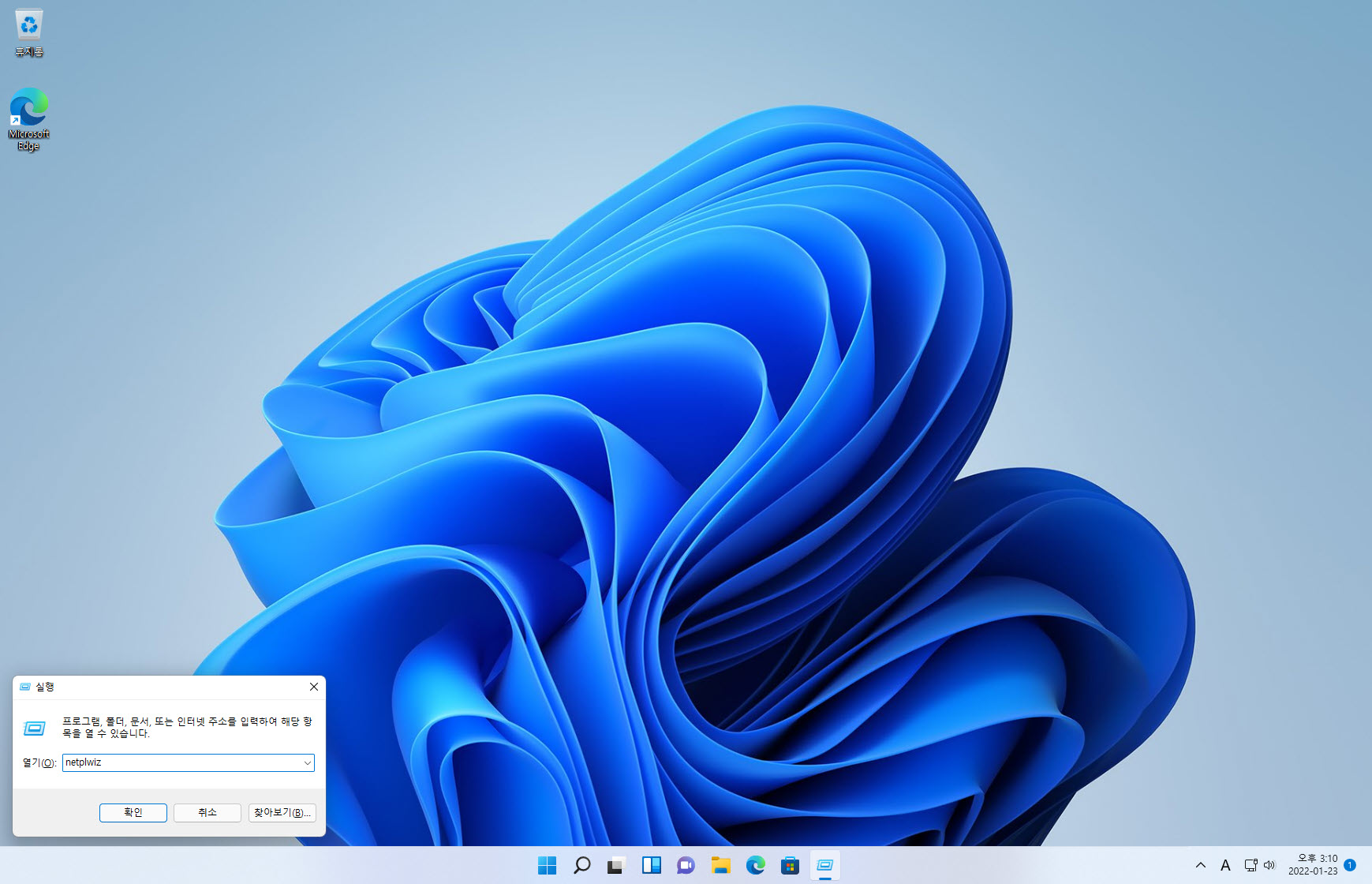Viewport: 1372px width, 884px height.
Task: Open the volume speaker tray icon
Action: [x=1269, y=865]
